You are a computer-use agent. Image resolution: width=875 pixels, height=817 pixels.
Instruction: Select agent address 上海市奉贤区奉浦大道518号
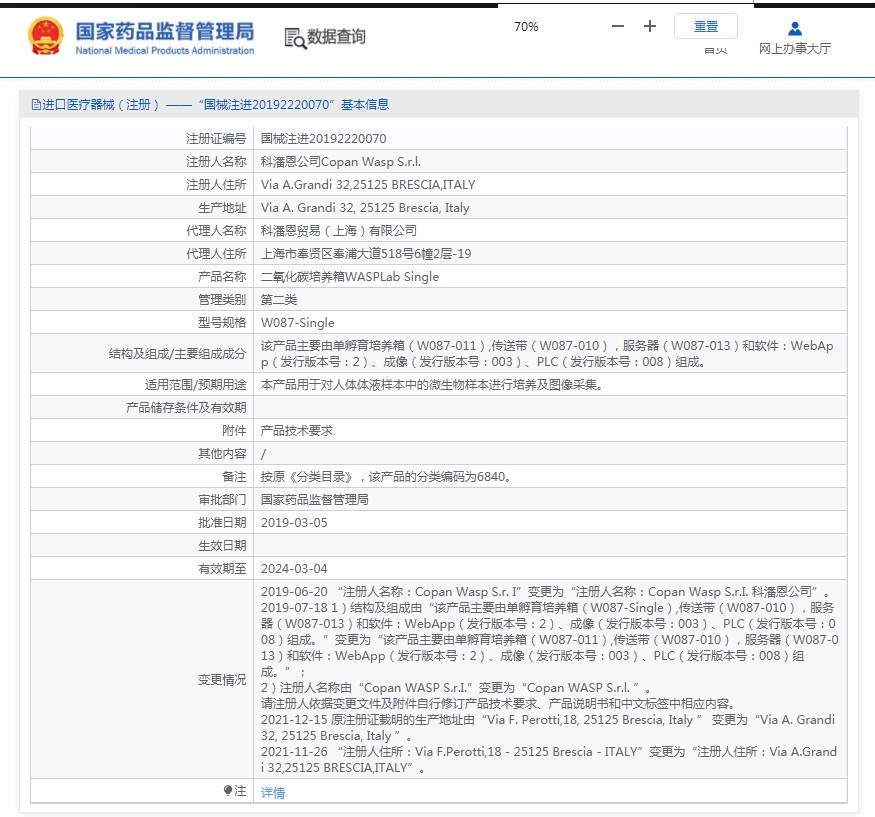click(x=550, y=253)
